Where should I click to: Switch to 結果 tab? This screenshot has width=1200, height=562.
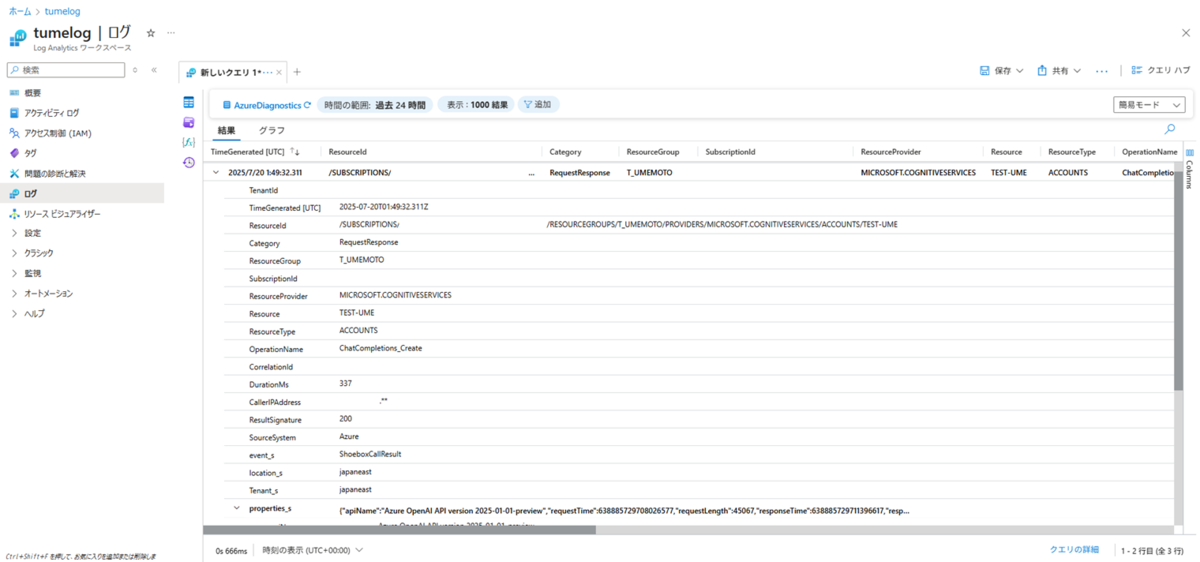tap(227, 131)
